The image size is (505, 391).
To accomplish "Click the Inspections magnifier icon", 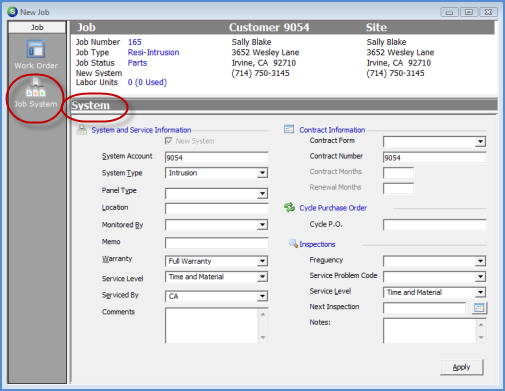I will tap(293, 244).
